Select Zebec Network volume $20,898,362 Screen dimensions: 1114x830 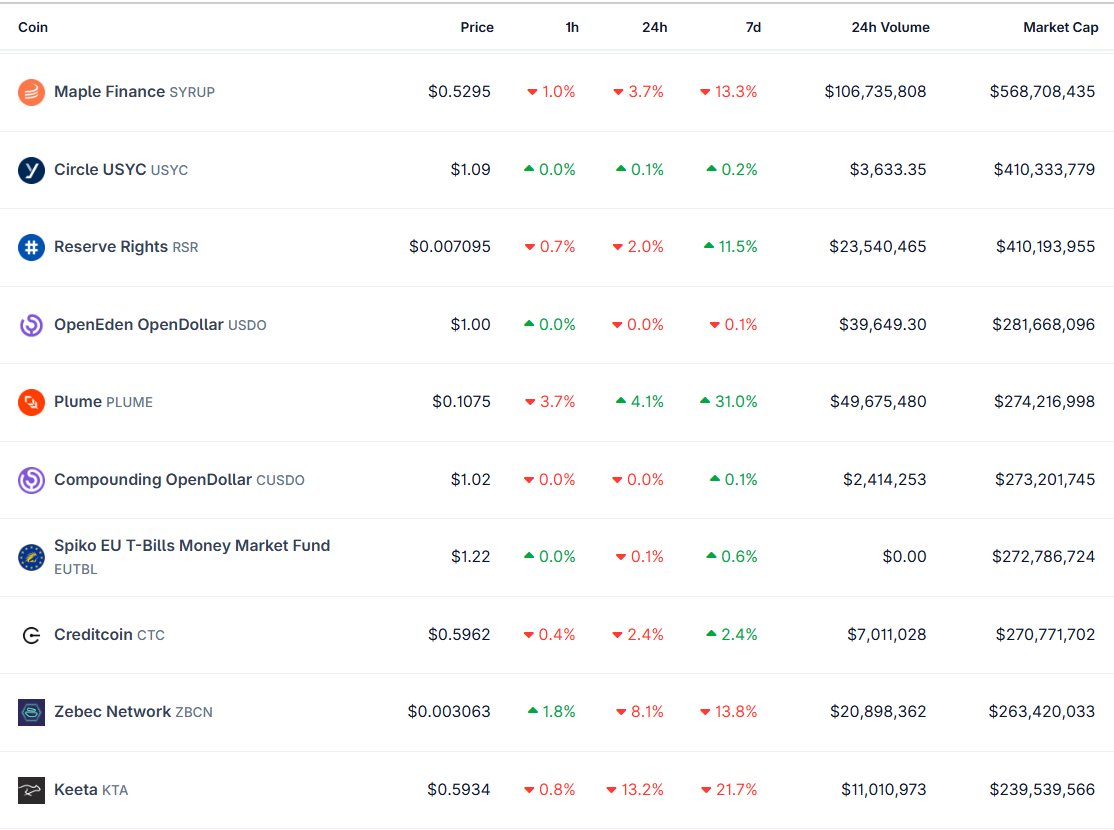coord(878,711)
